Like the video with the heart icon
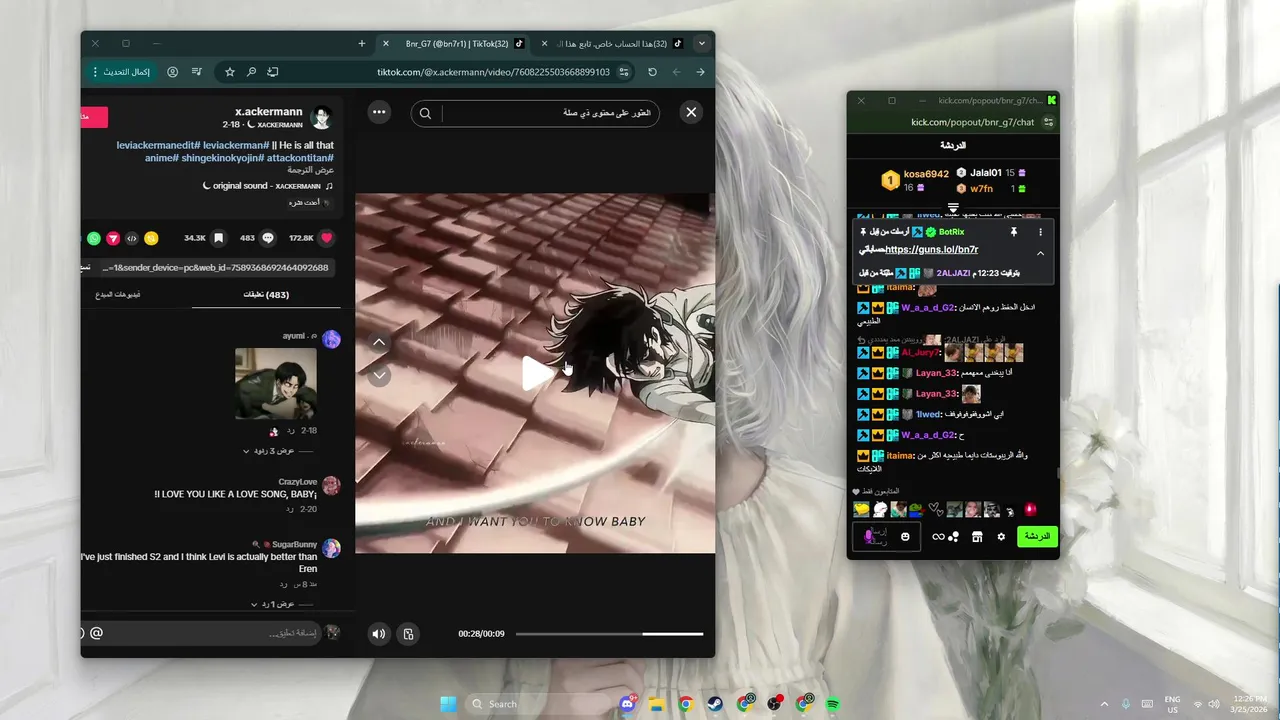 (x=326, y=238)
